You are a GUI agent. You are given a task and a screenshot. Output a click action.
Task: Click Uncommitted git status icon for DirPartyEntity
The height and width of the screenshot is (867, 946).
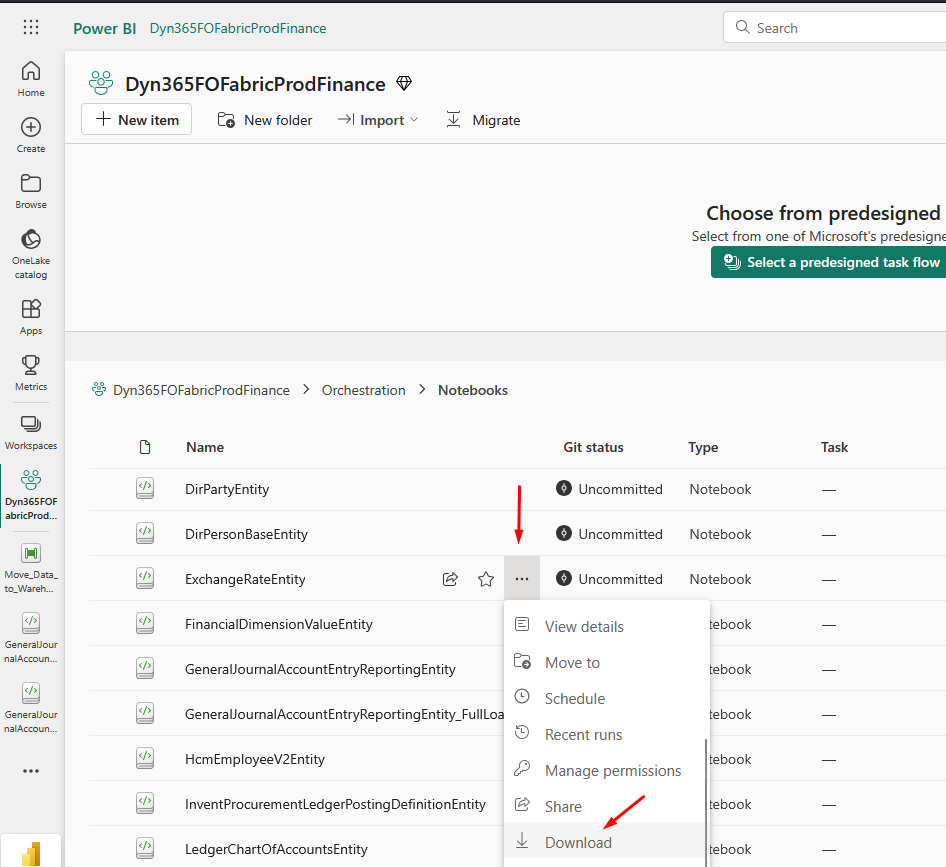click(563, 488)
